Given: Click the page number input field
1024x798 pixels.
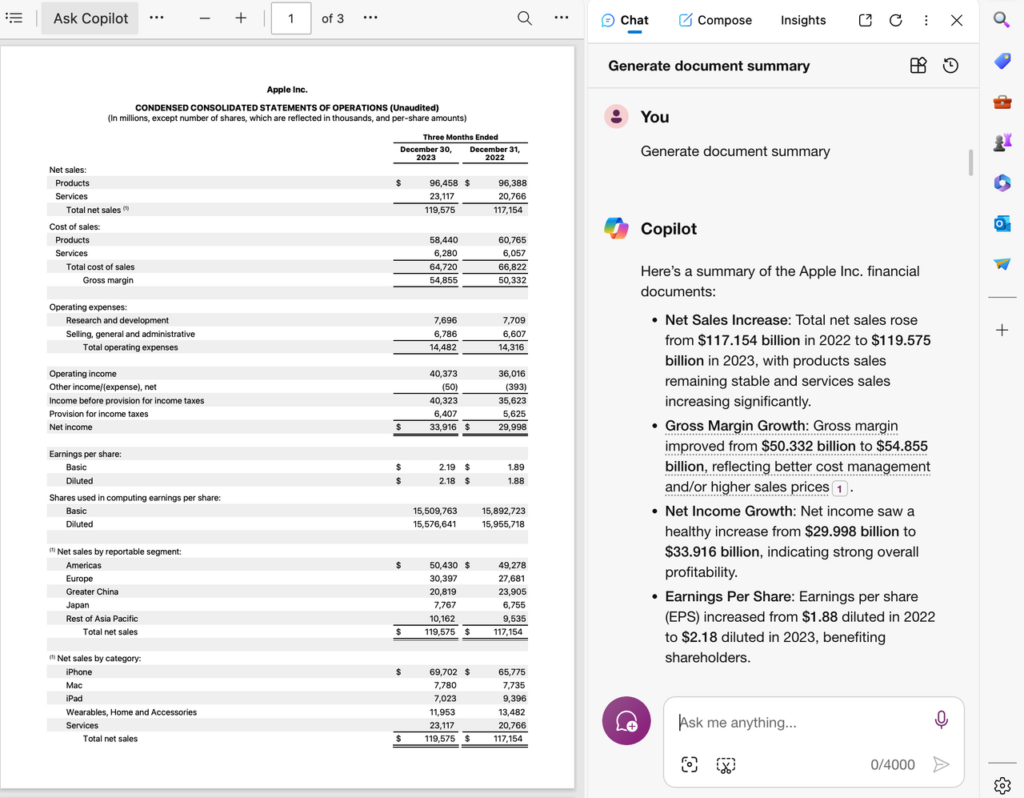Looking at the screenshot, I should (291, 18).
